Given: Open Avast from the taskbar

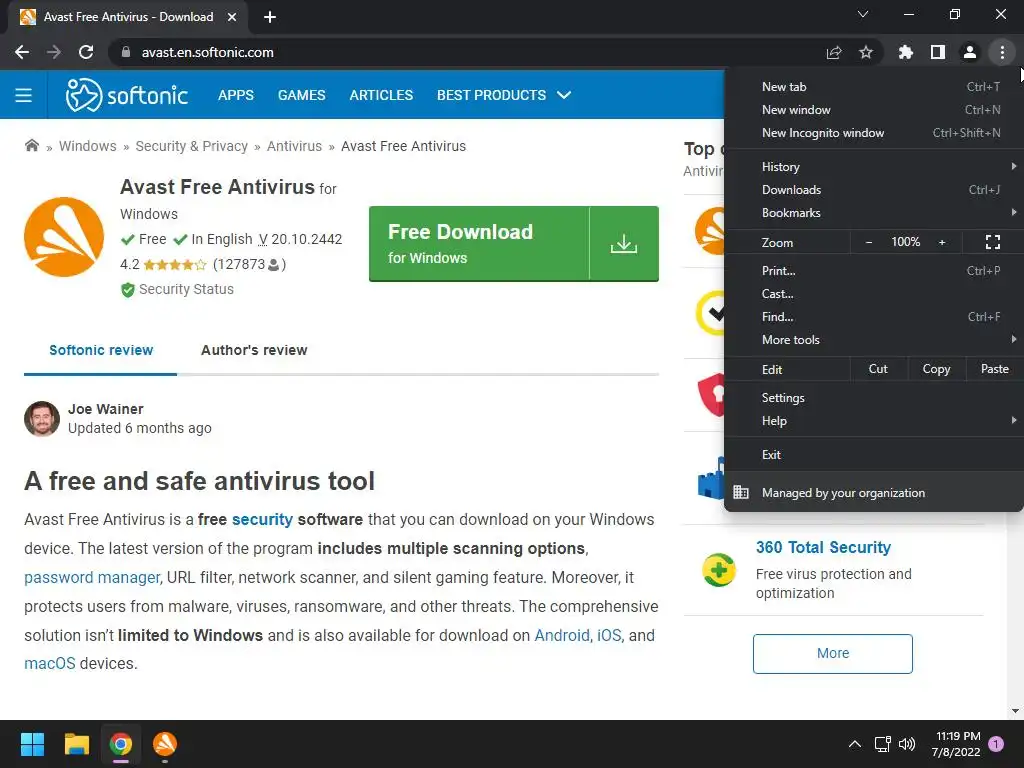Looking at the screenshot, I should point(165,744).
